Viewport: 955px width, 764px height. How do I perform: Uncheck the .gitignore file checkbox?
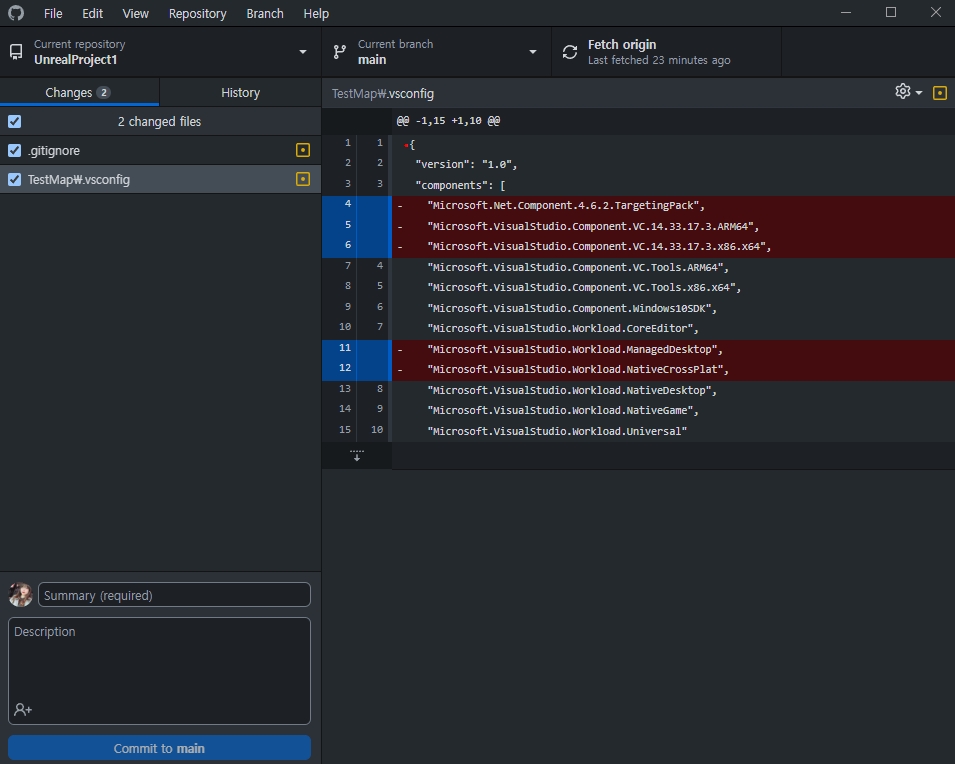15,150
